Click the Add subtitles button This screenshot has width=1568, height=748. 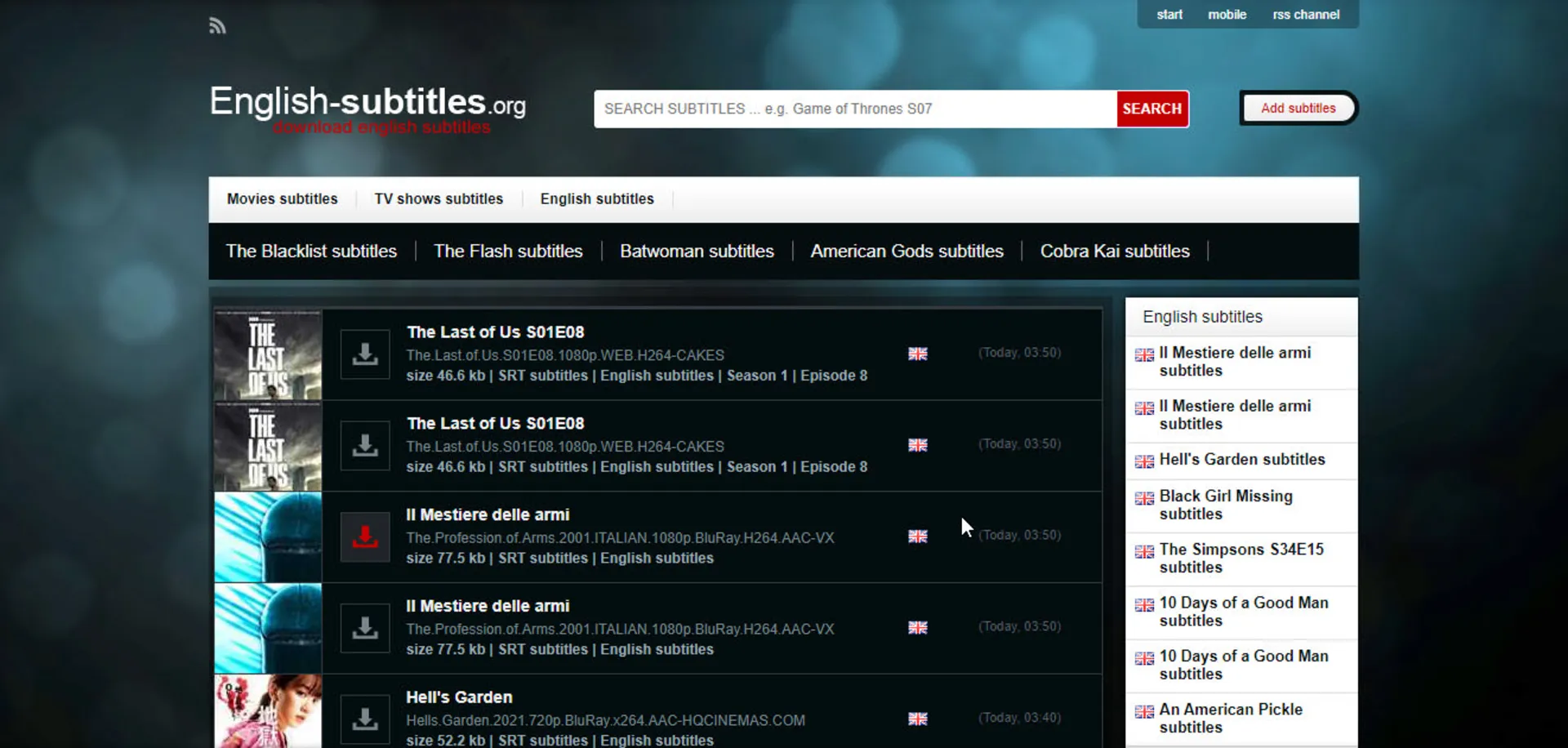1298,108
